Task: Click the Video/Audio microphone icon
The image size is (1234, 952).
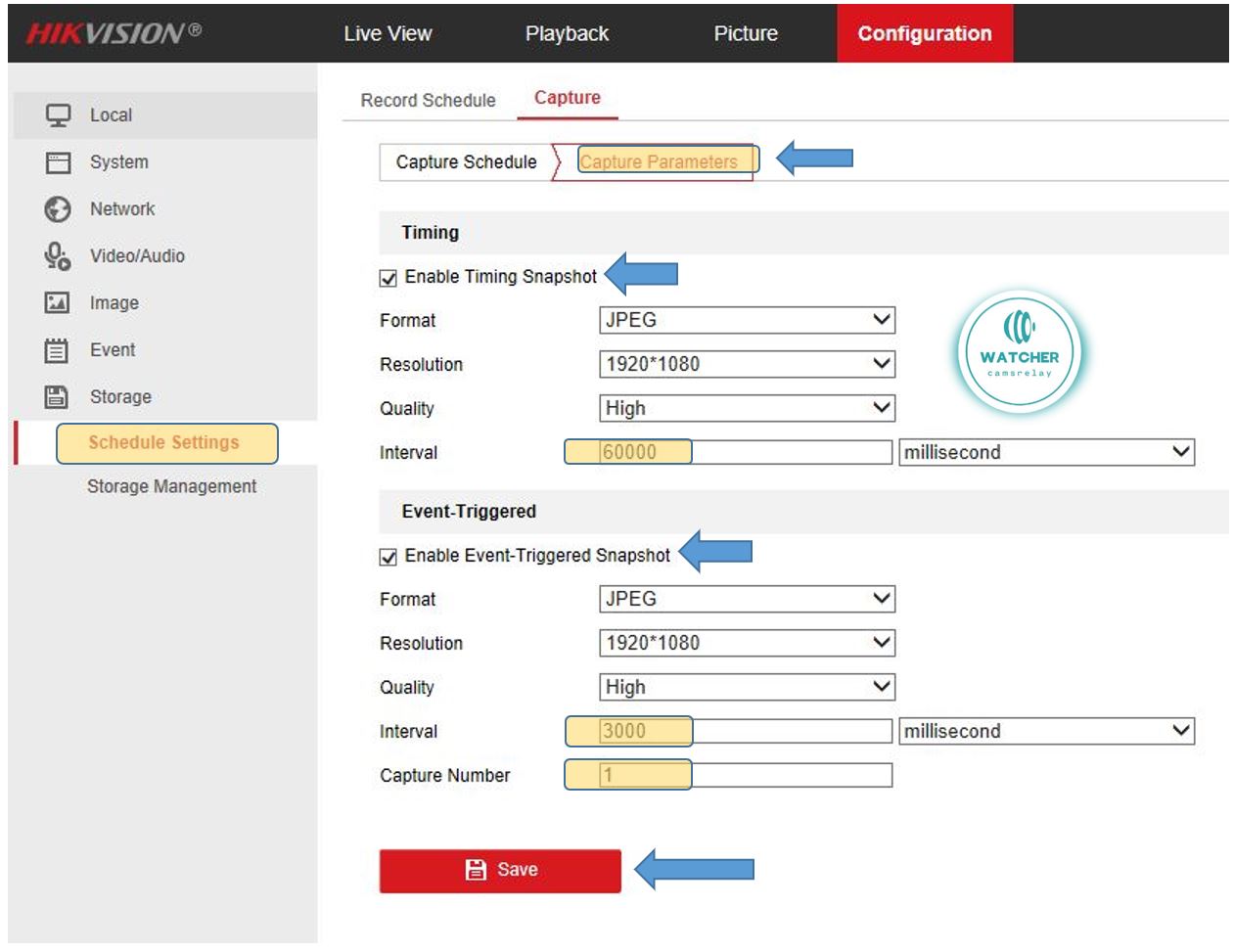Action: [58, 256]
